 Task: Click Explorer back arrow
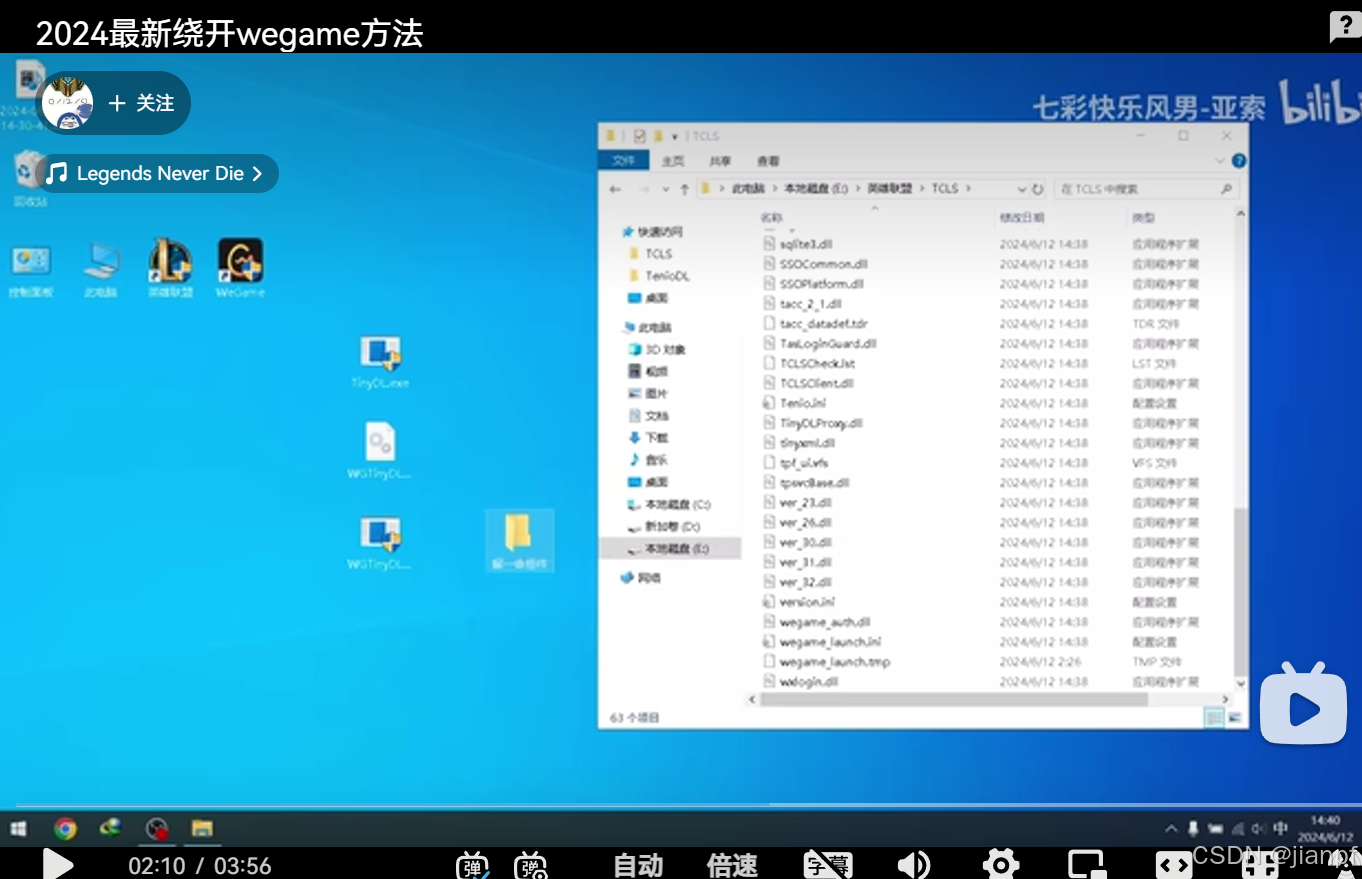coord(615,188)
